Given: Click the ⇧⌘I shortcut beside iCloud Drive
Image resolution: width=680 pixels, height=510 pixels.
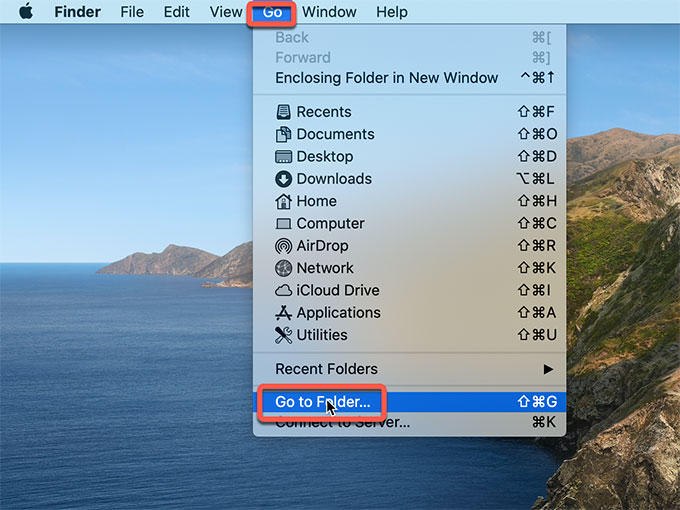Looking at the screenshot, I should pyautogui.click(x=534, y=290).
